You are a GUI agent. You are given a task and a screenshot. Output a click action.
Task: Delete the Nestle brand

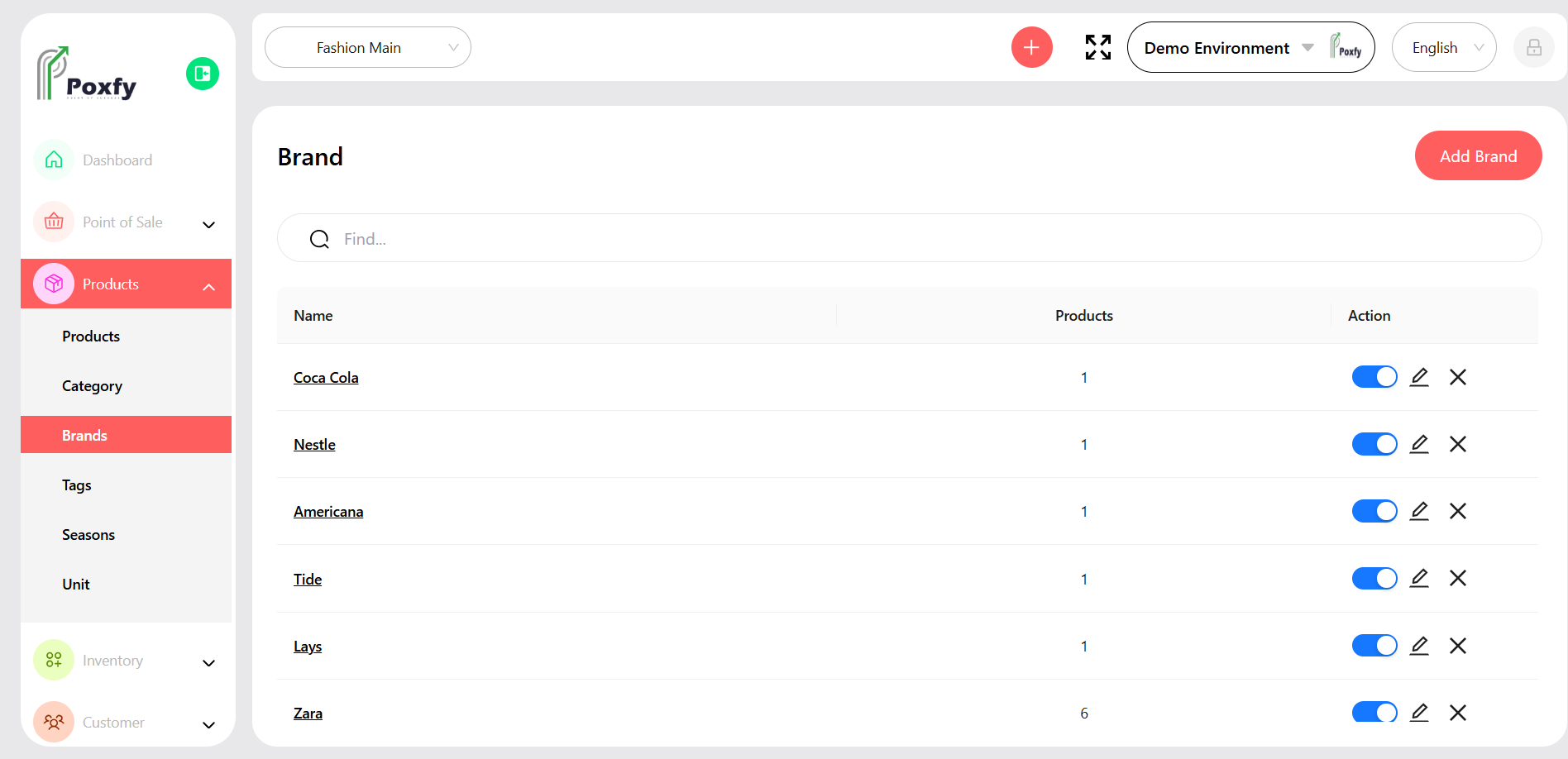coord(1458,444)
